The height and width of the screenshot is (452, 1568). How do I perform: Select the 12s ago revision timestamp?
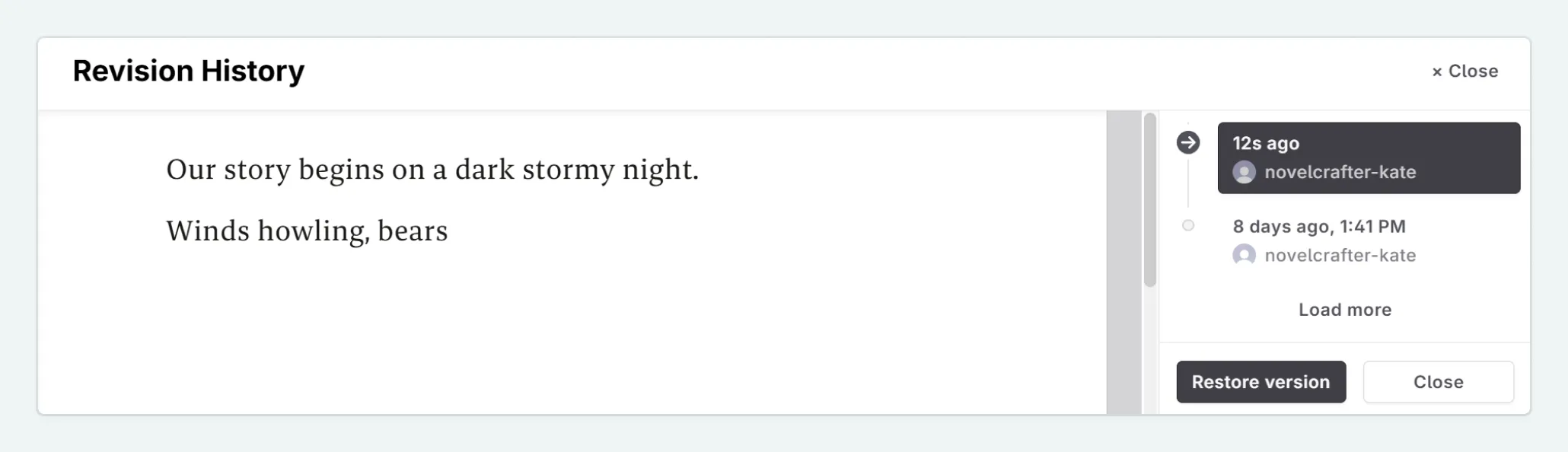pyautogui.click(x=1266, y=143)
